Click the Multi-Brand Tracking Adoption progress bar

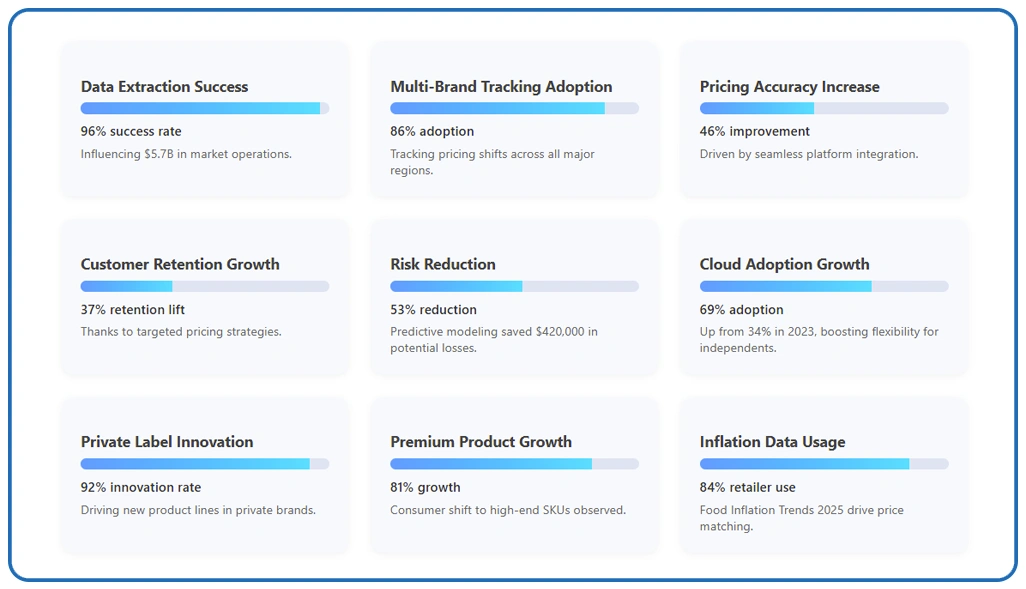click(514, 108)
